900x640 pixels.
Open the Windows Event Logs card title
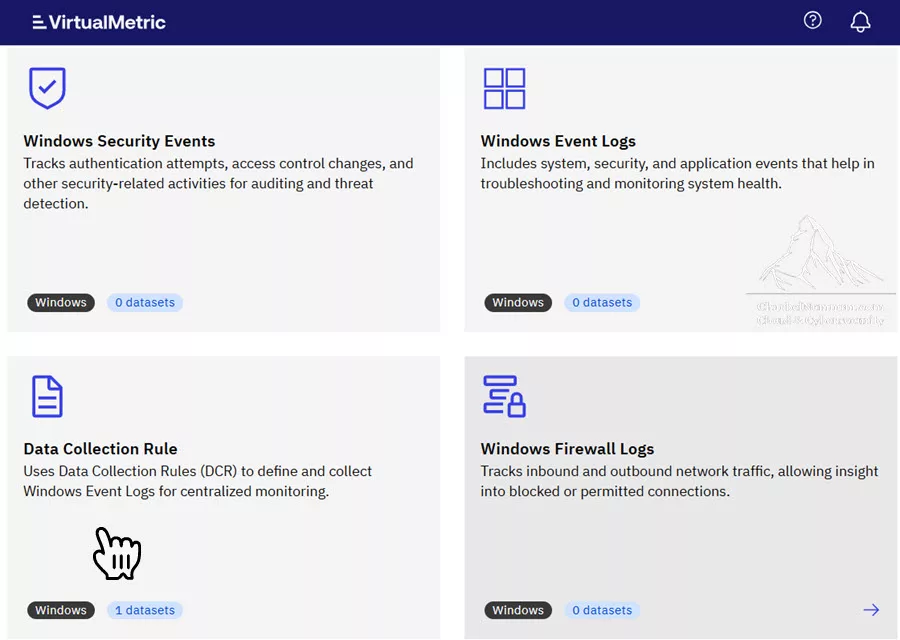click(x=558, y=141)
